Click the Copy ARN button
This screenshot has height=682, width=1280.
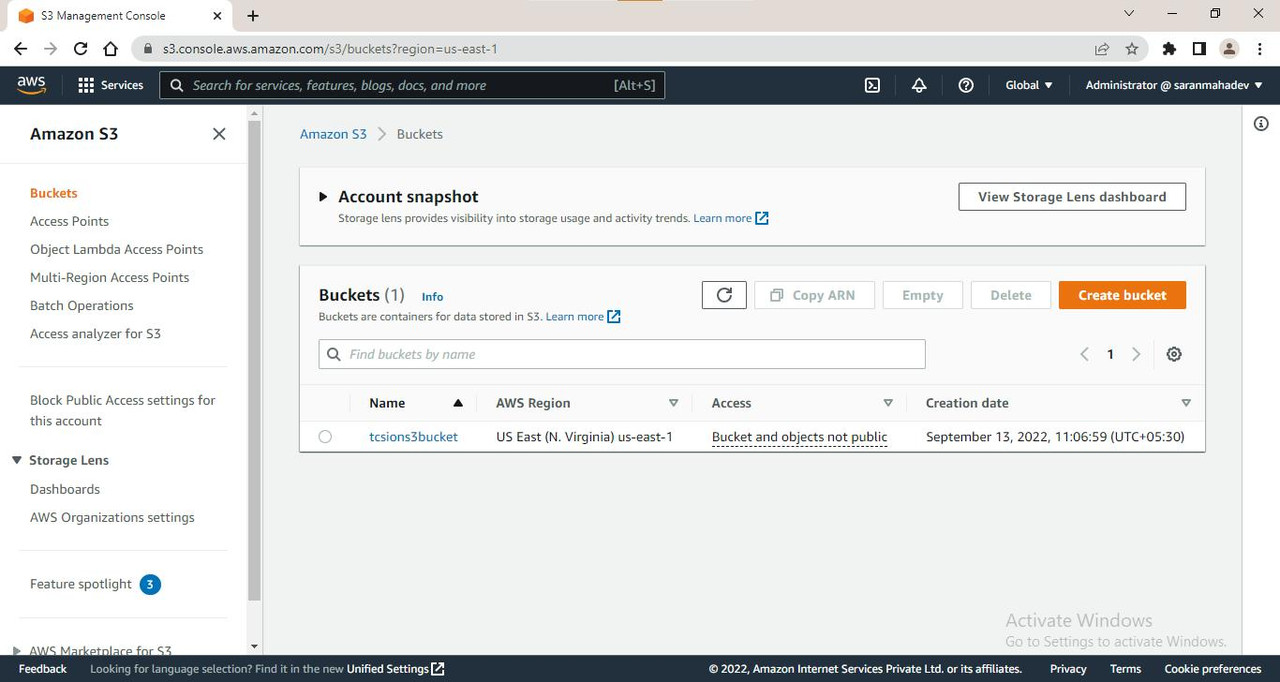coord(814,295)
